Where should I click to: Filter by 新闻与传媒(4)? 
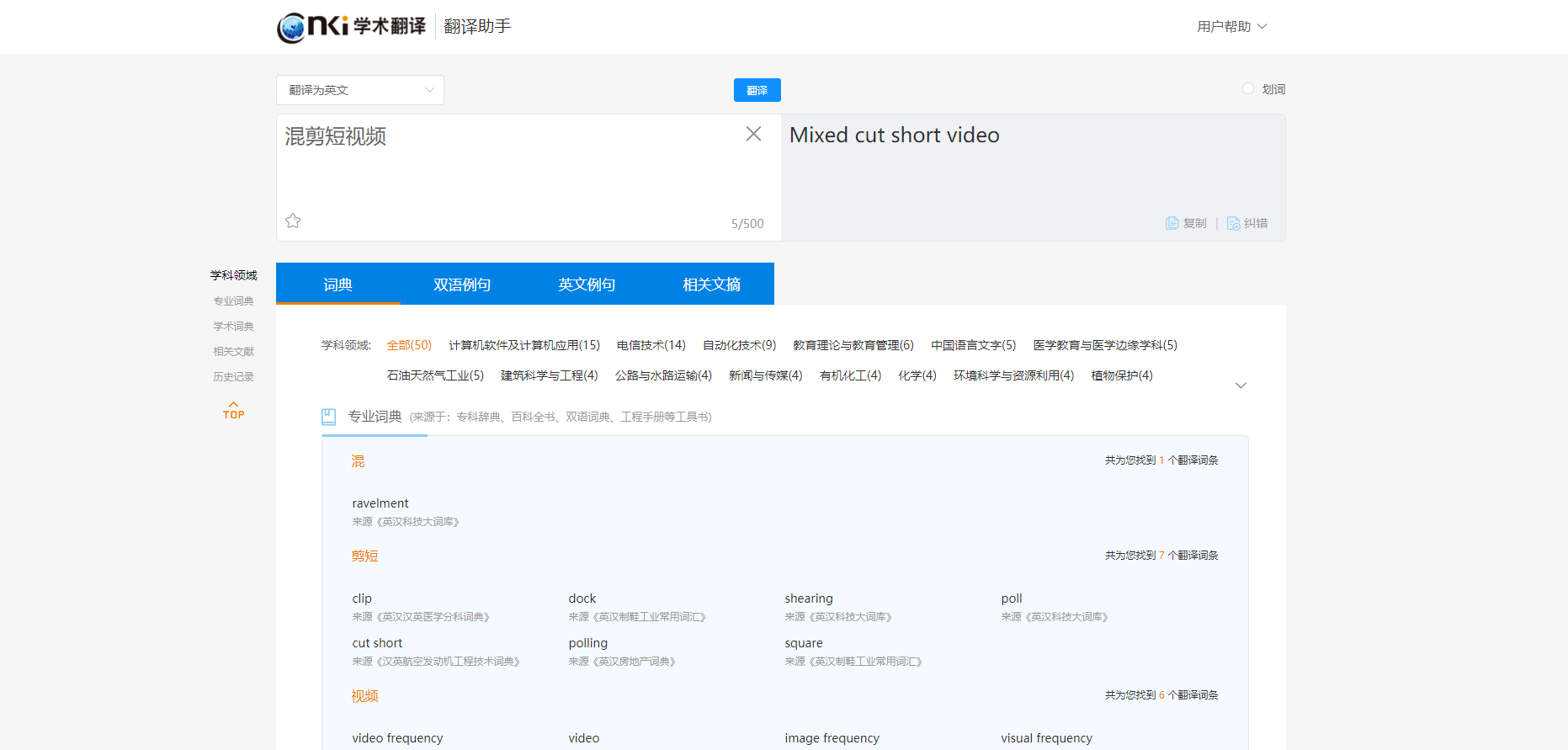point(766,375)
